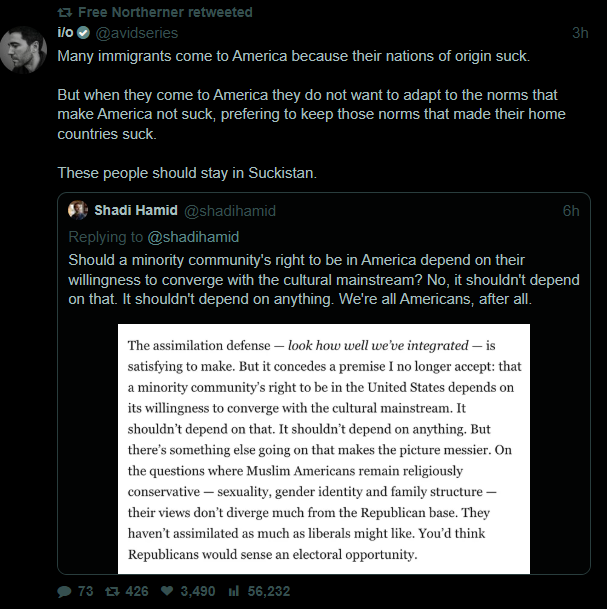Click the verified badge next to i/o
The height and width of the screenshot is (609, 607).
click(x=84, y=32)
